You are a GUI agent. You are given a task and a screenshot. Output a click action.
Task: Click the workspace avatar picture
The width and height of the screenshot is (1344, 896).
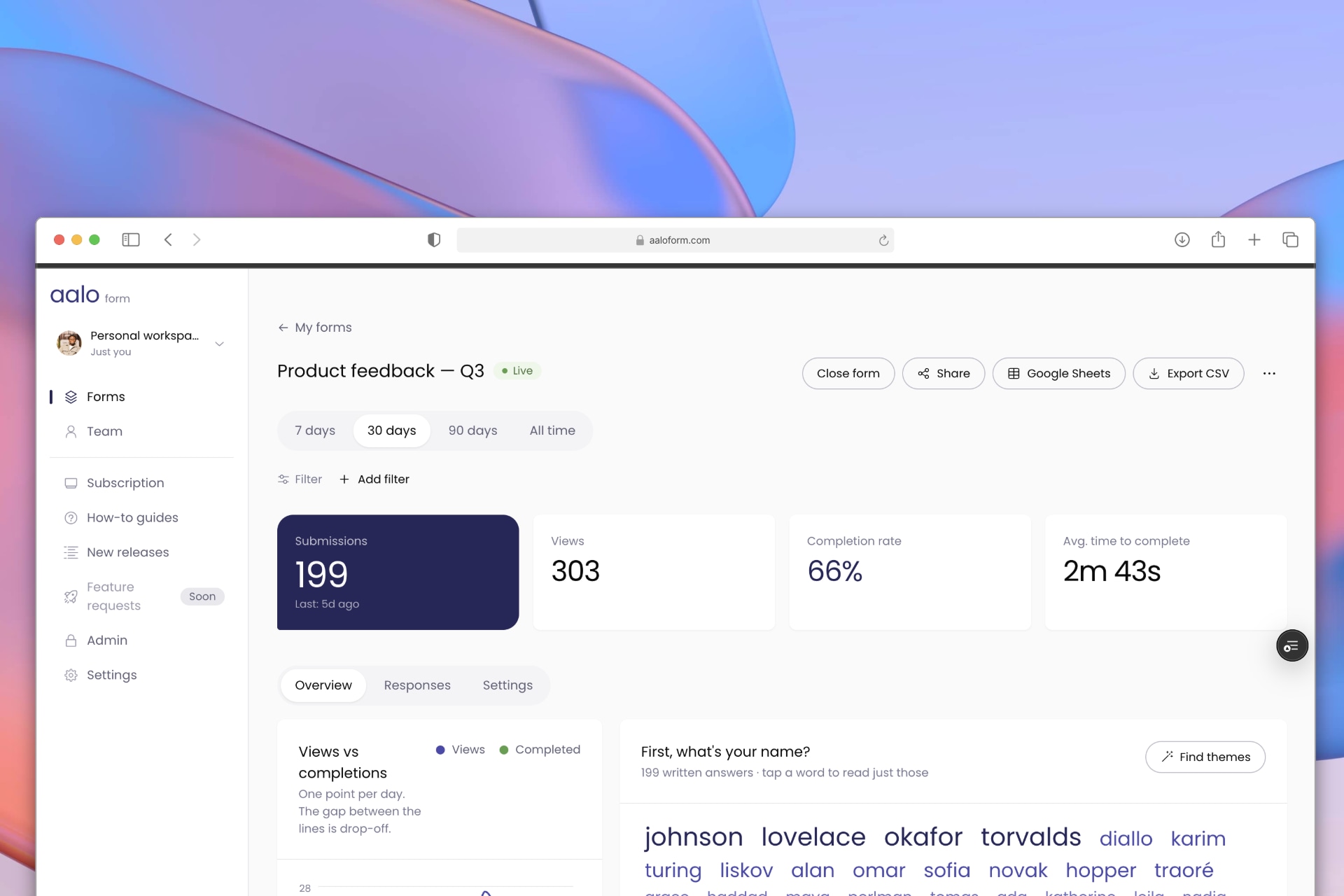[69, 343]
